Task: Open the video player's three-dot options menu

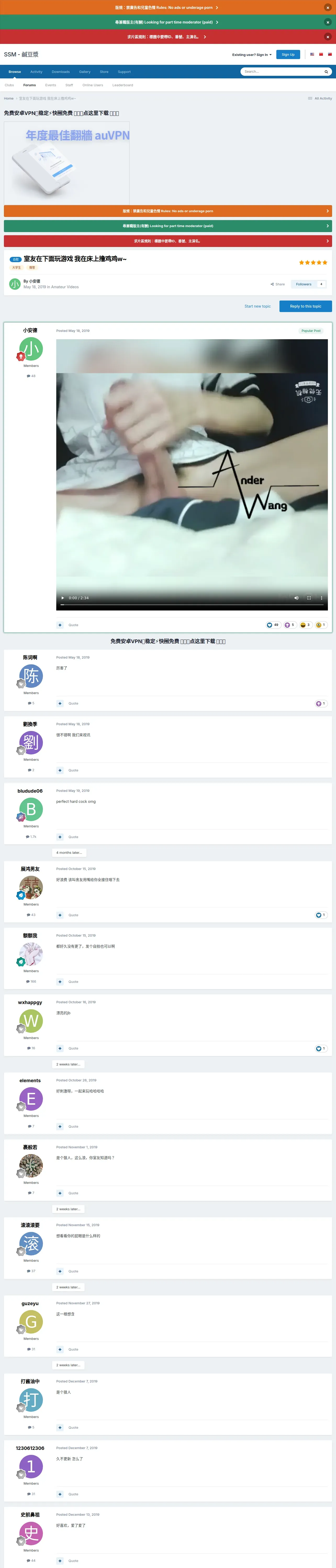Action: click(321, 598)
